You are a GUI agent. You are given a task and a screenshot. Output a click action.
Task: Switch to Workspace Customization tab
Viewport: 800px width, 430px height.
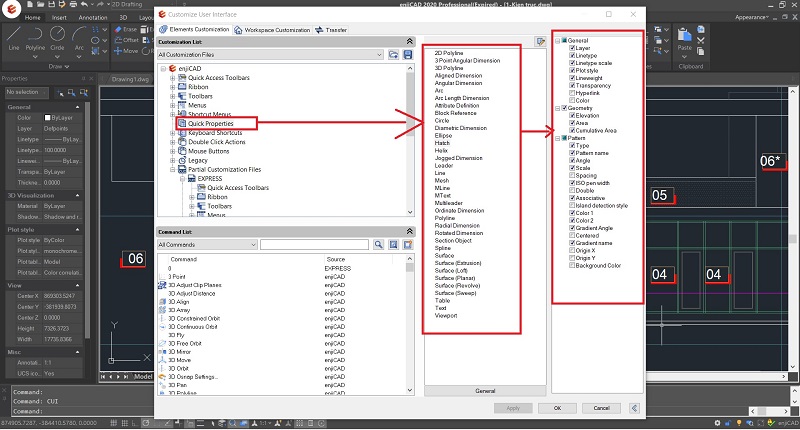click(x=272, y=30)
